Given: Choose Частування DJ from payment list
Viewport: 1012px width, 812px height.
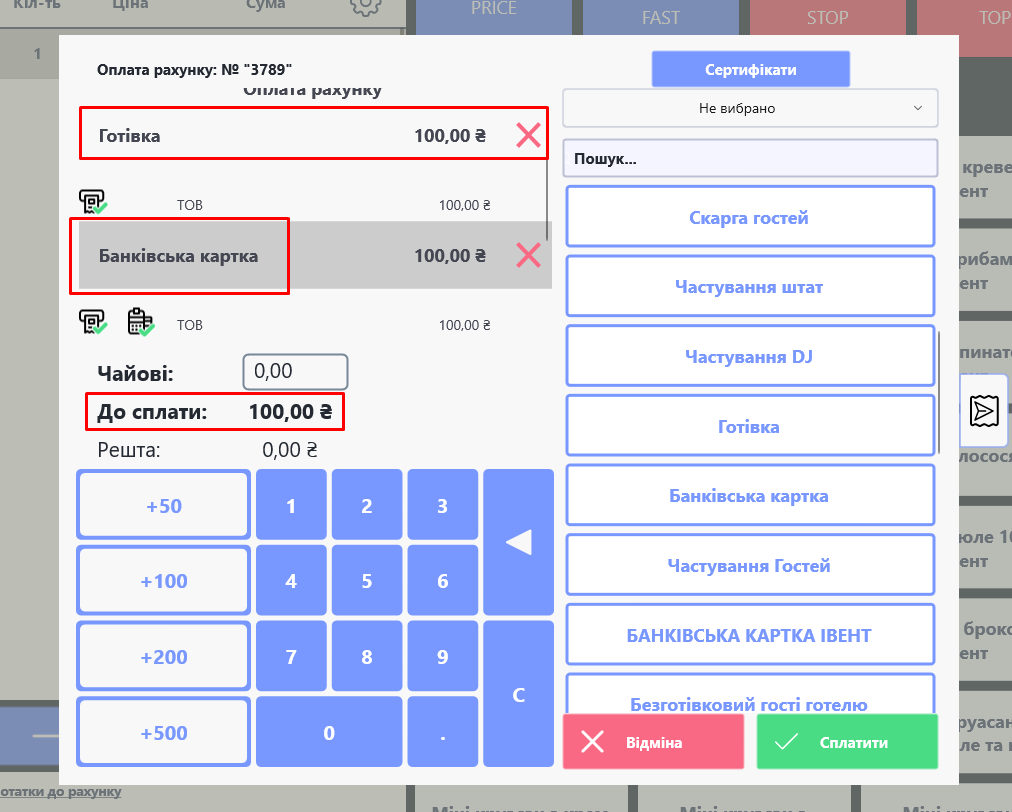Looking at the screenshot, I should coord(750,357).
